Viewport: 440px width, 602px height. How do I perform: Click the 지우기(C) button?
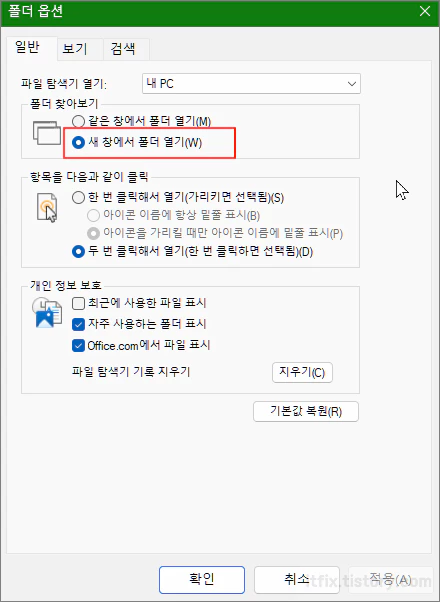(x=302, y=372)
